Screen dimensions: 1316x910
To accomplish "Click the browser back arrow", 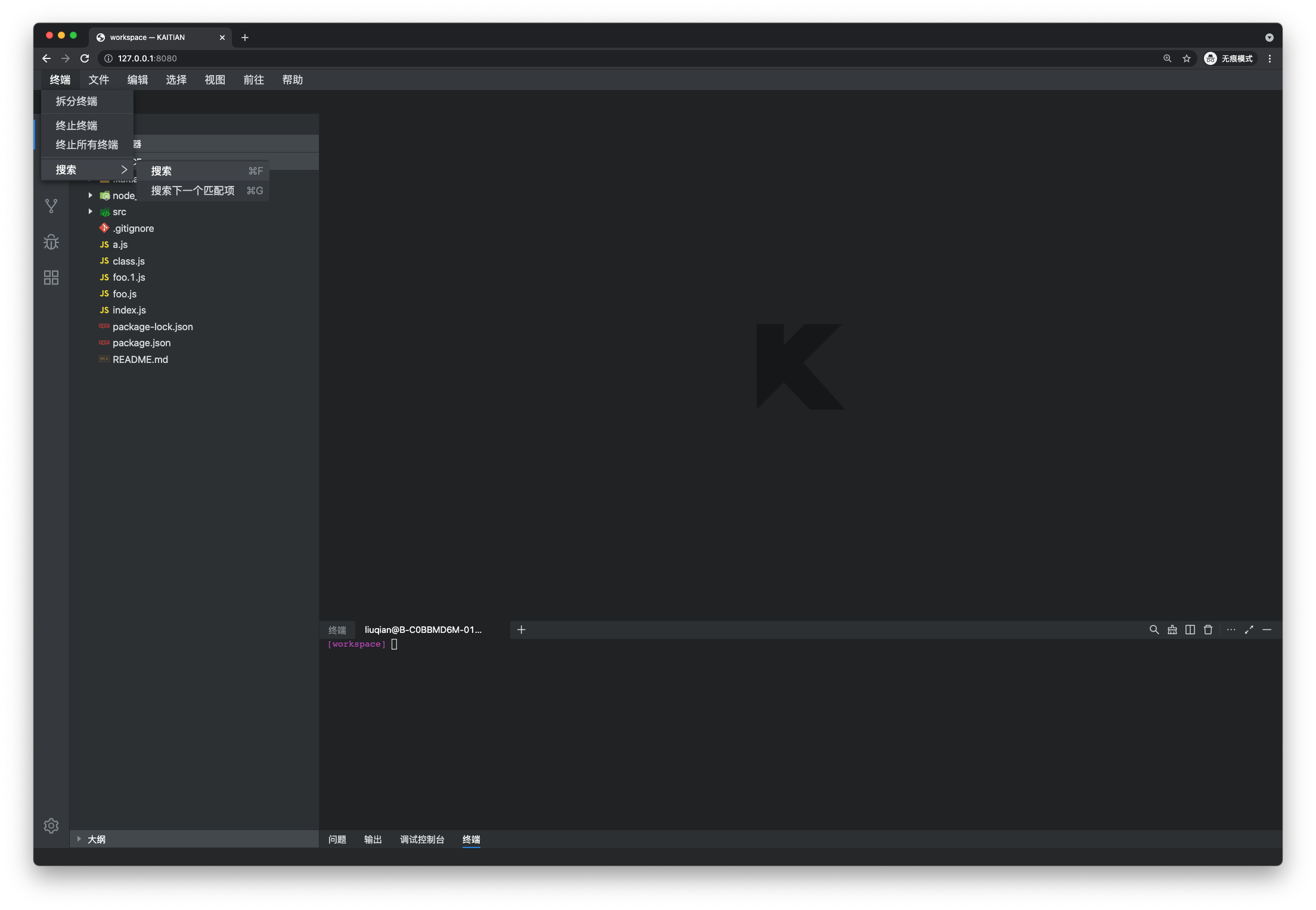I will (46, 58).
